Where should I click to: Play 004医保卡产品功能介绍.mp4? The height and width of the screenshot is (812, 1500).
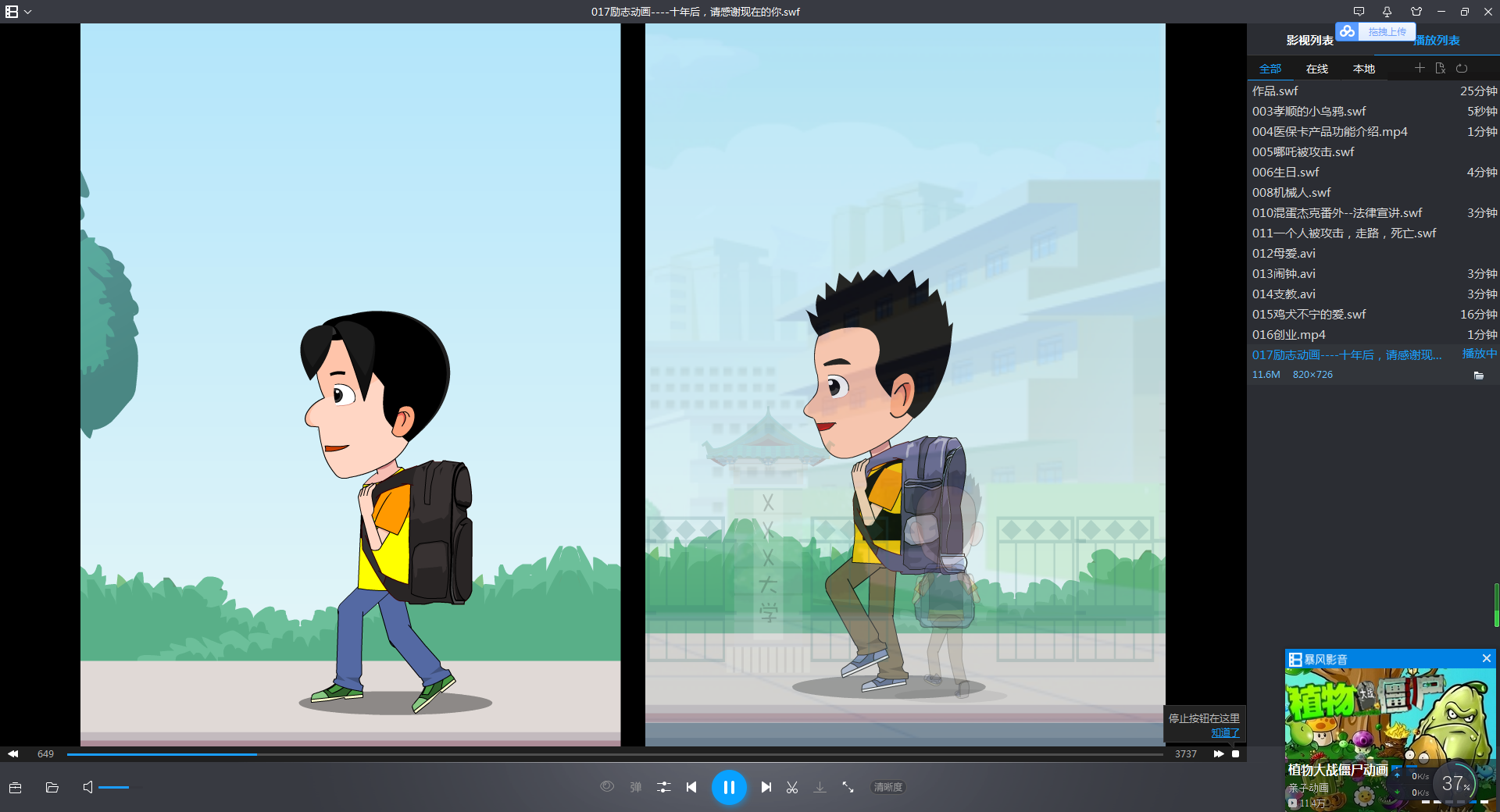coord(1373,132)
